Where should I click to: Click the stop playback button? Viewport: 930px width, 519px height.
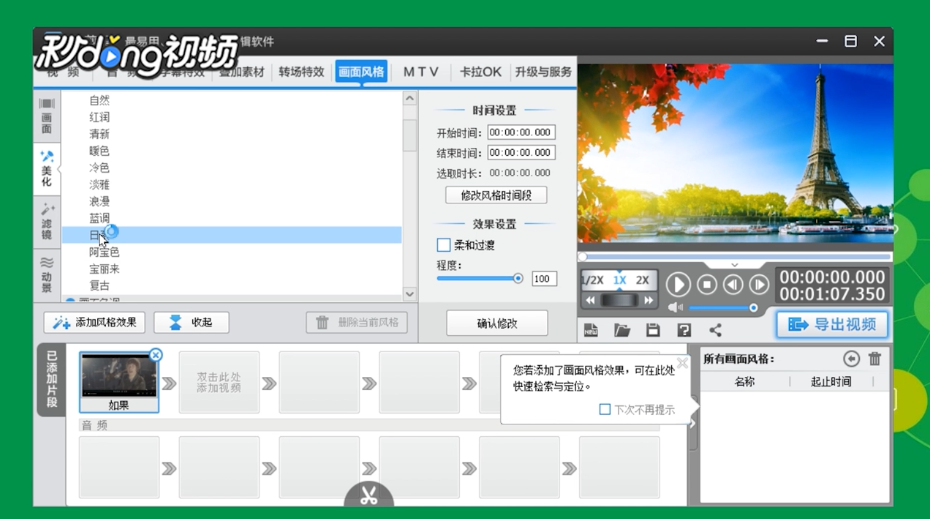(706, 285)
